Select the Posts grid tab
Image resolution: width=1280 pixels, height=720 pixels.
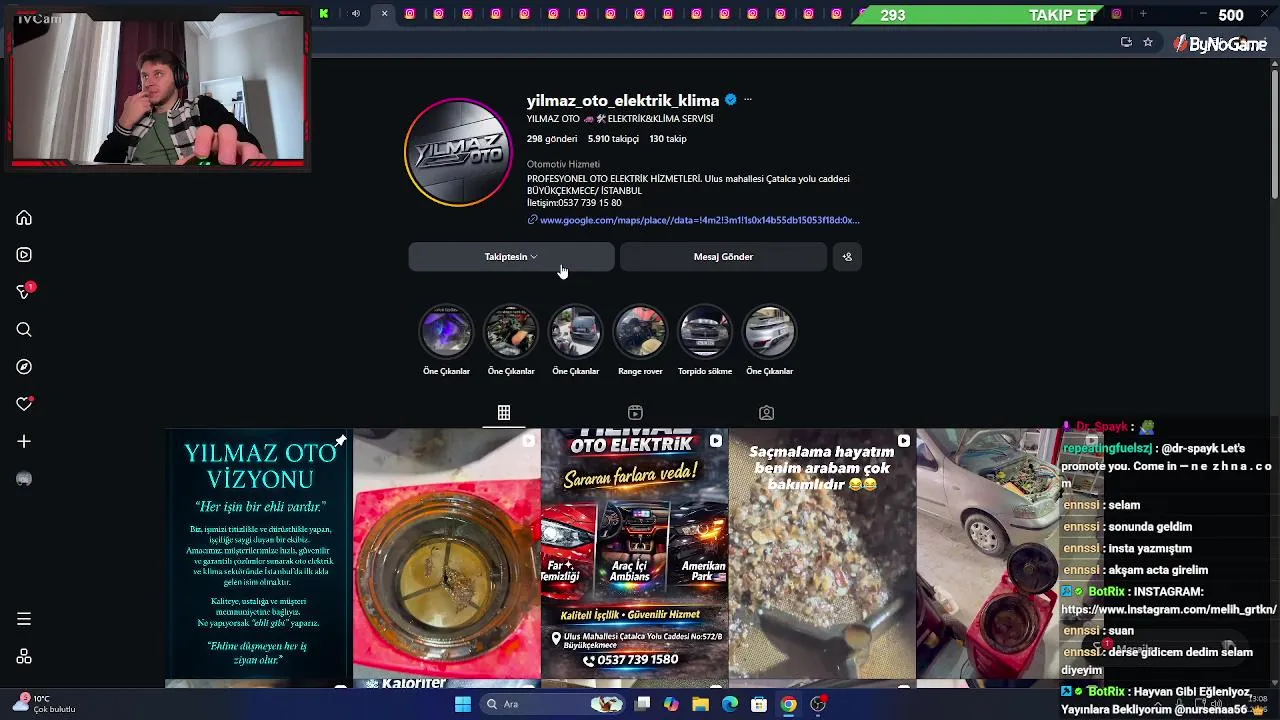pos(504,413)
